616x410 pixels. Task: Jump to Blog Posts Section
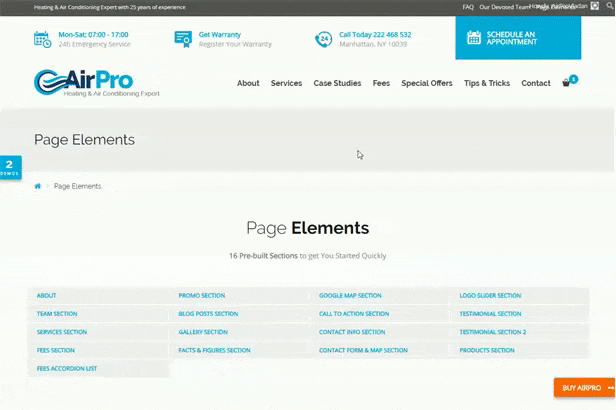point(208,314)
